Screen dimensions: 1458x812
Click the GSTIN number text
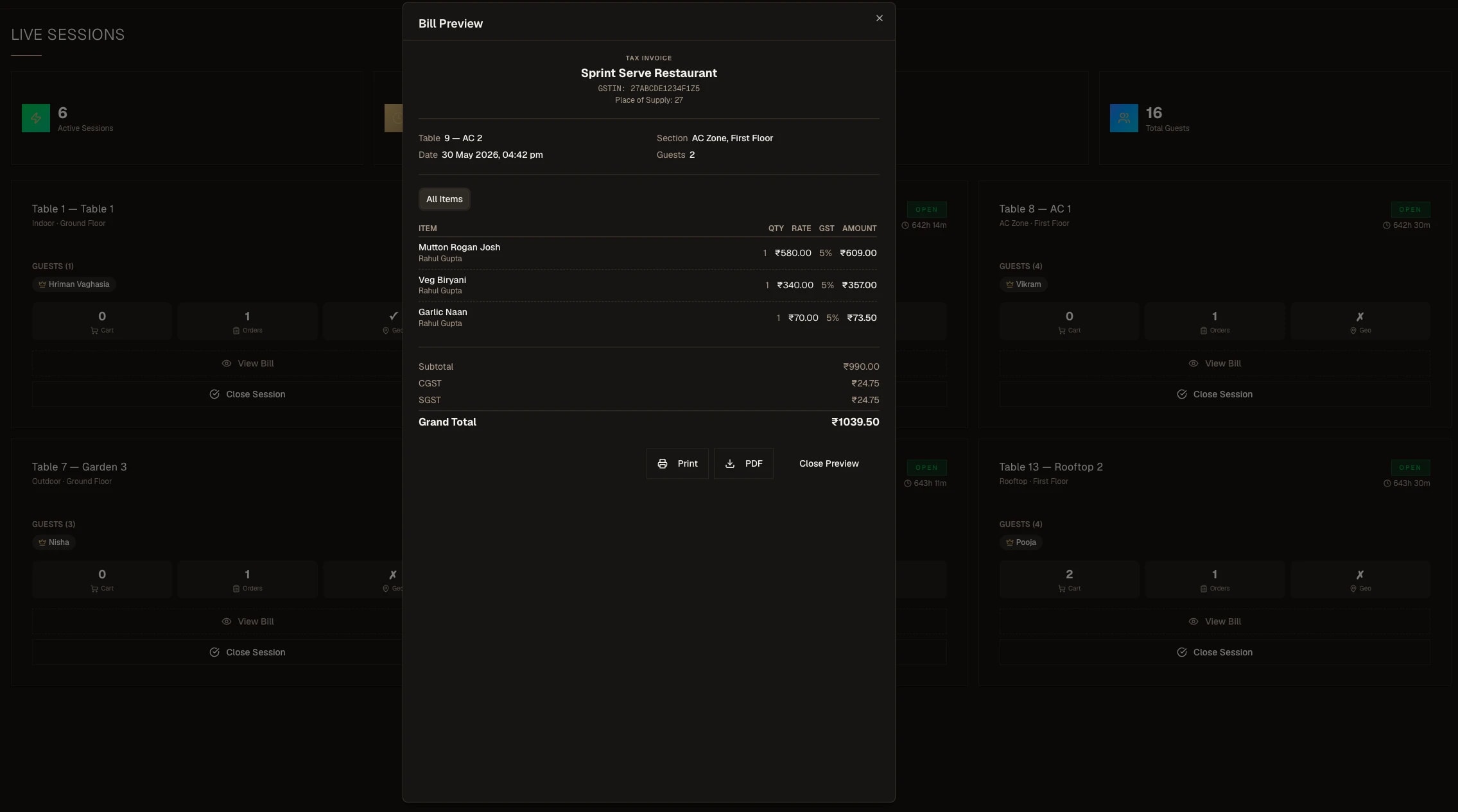tap(648, 89)
